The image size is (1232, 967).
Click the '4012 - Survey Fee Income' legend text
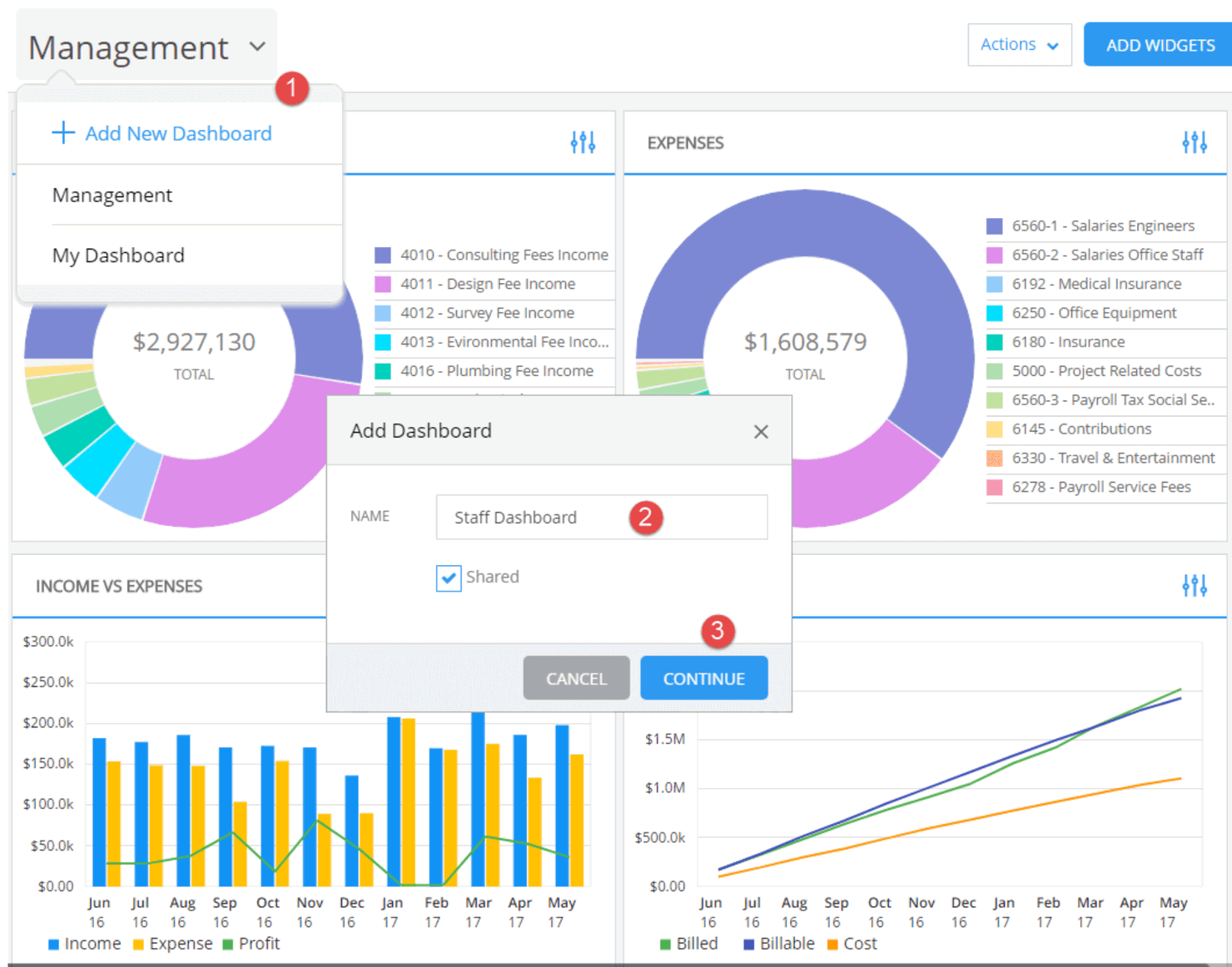(x=487, y=313)
